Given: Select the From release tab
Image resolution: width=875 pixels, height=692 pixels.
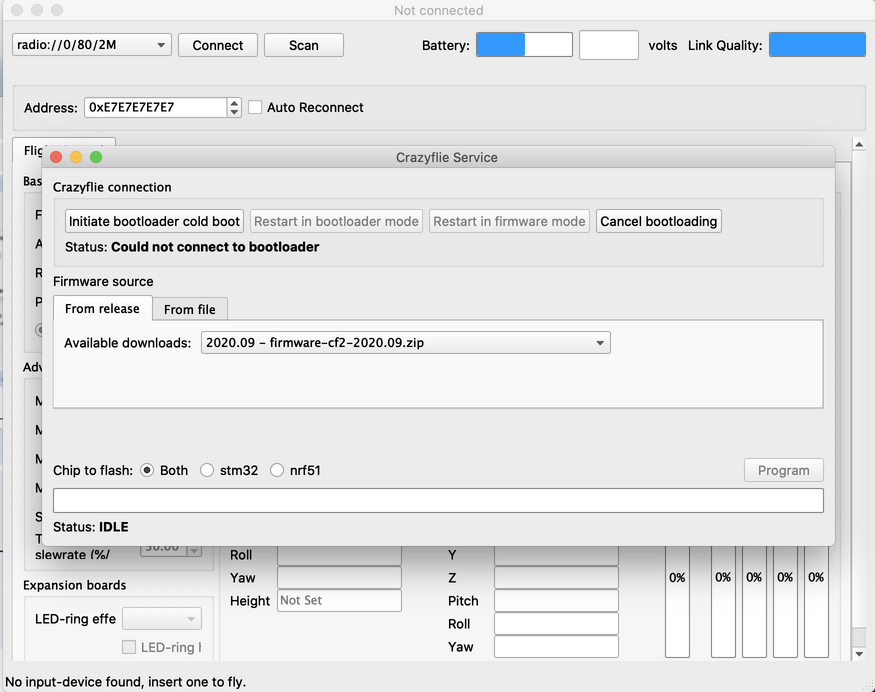Looking at the screenshot, I should (x=102, y=309).
